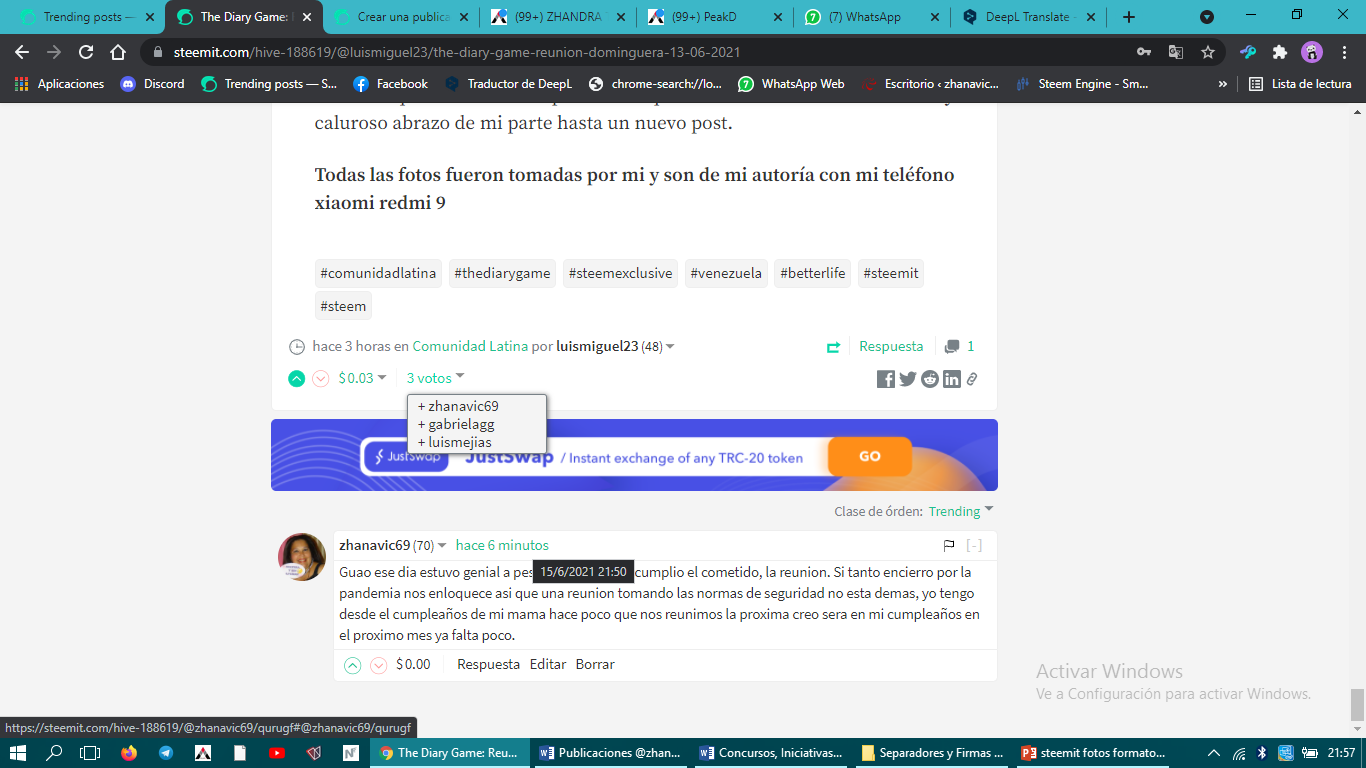
Task: Change sort order from Trending dropdown
Action: (x=961, y=511)
